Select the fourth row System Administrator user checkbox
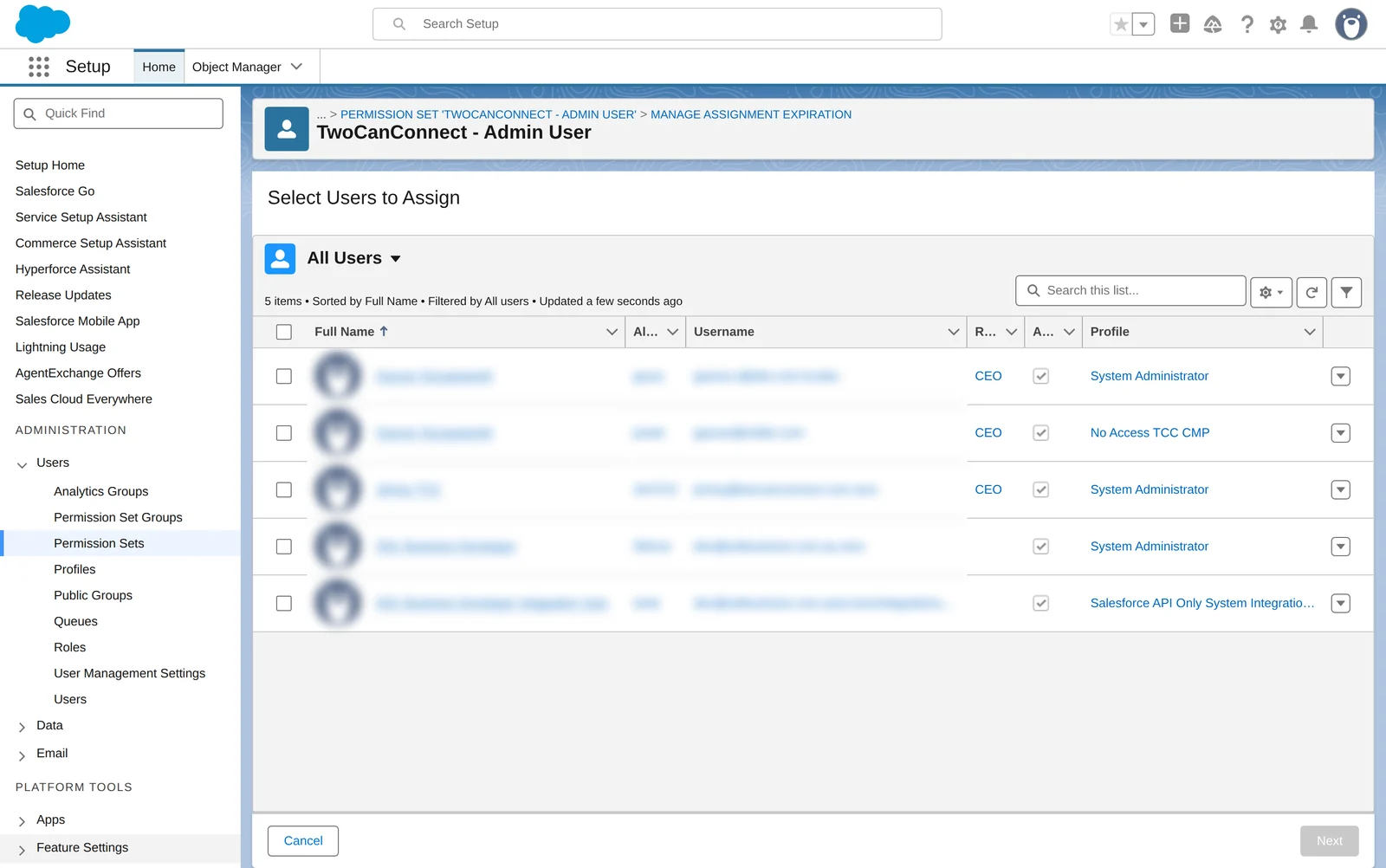 coord(284,547)
